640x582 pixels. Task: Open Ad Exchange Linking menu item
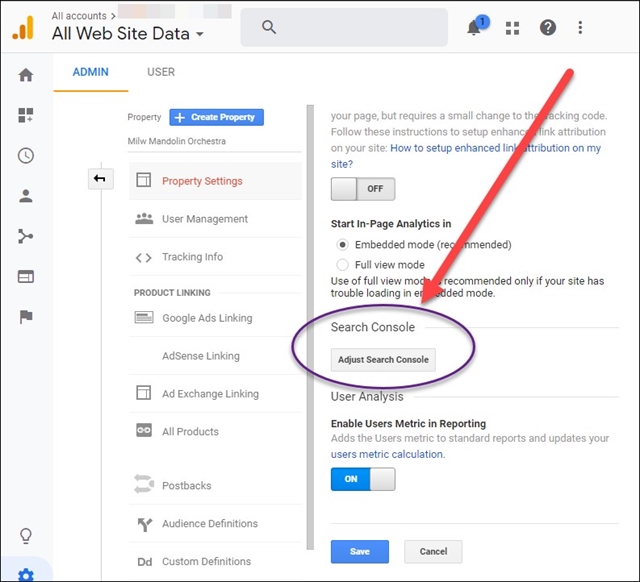[215, 394]
